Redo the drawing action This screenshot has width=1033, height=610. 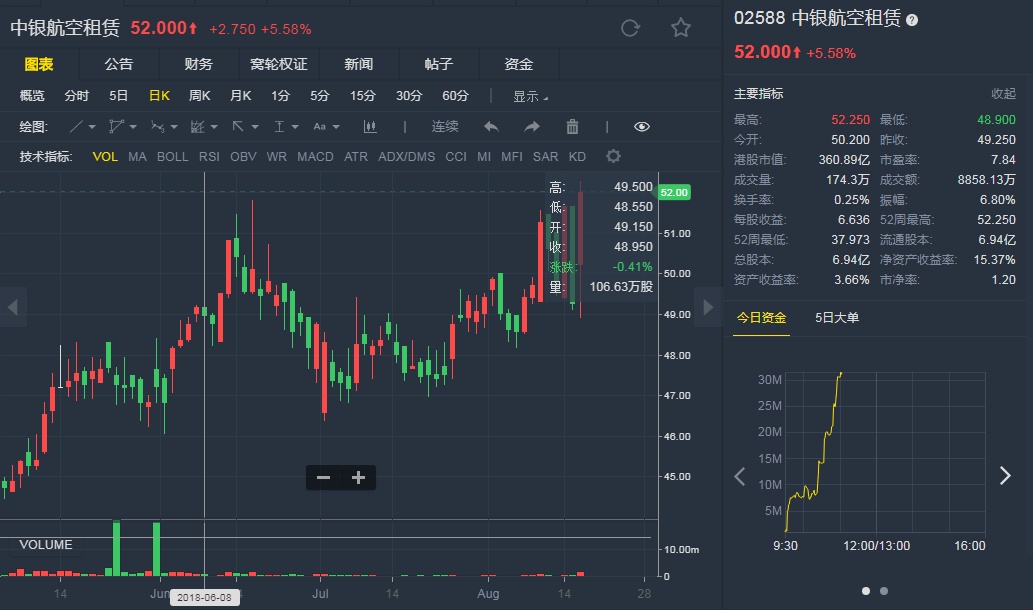[532, 126]
